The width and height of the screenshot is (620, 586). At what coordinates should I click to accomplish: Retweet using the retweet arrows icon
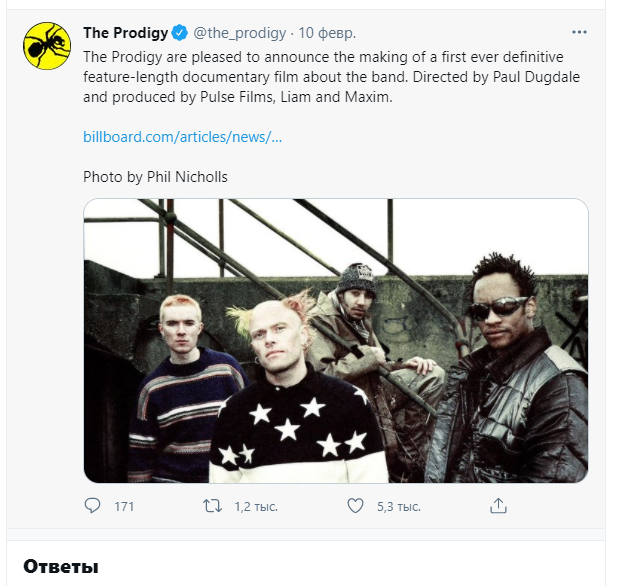pyautogui.click(x=212, y=506)
